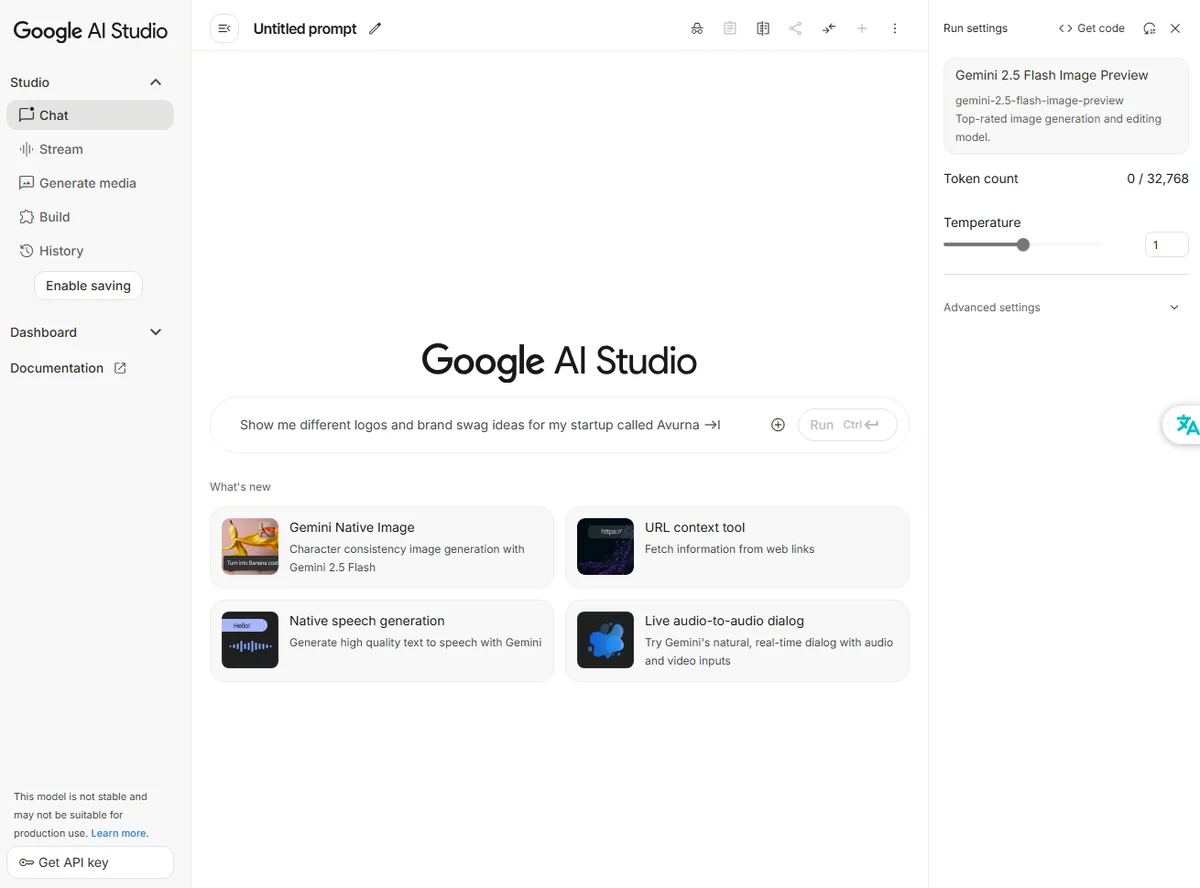Open compare mode side-by-side icon

click(763, 29)
